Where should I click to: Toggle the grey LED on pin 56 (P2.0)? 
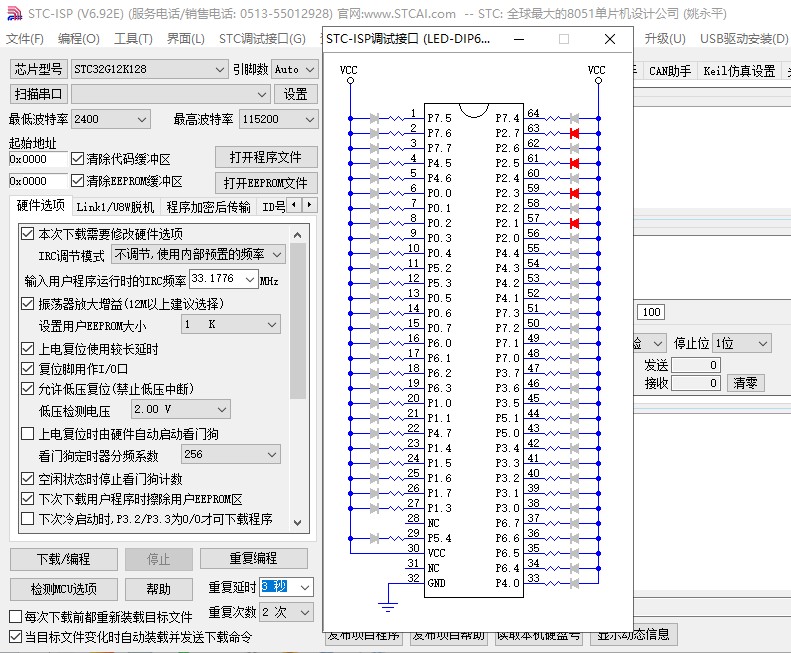coord(574,238)
